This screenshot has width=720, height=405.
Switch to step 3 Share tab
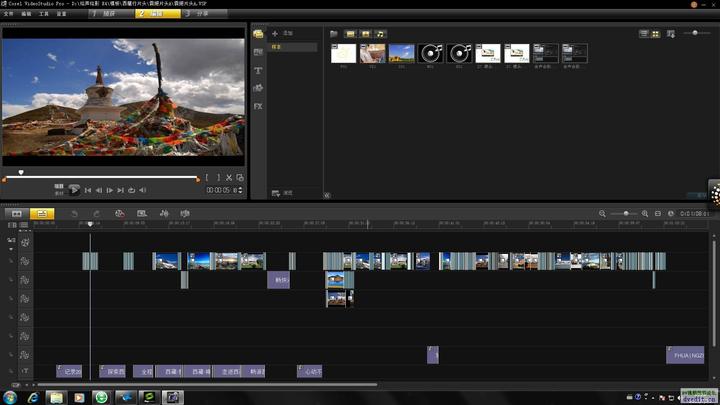(203, 14)
